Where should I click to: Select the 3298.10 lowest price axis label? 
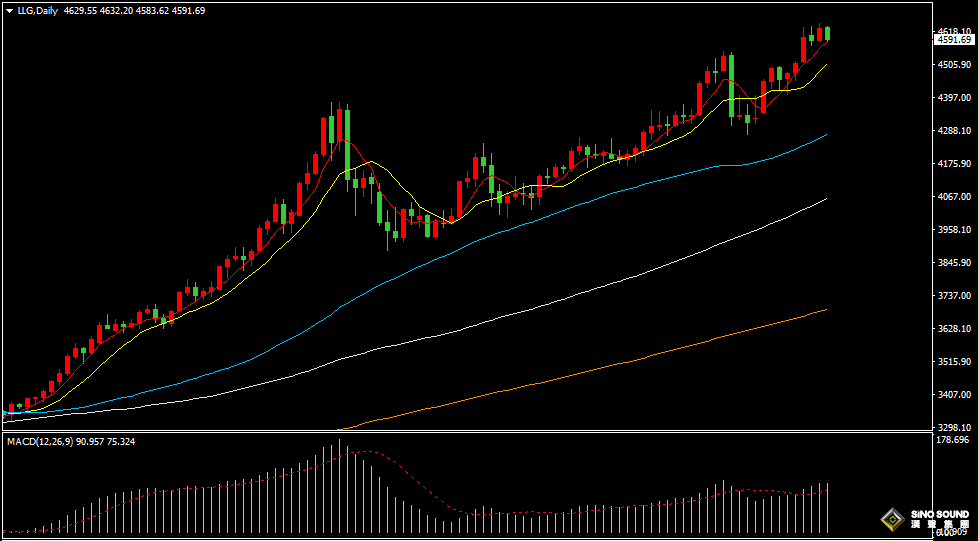tap(955, 427)
